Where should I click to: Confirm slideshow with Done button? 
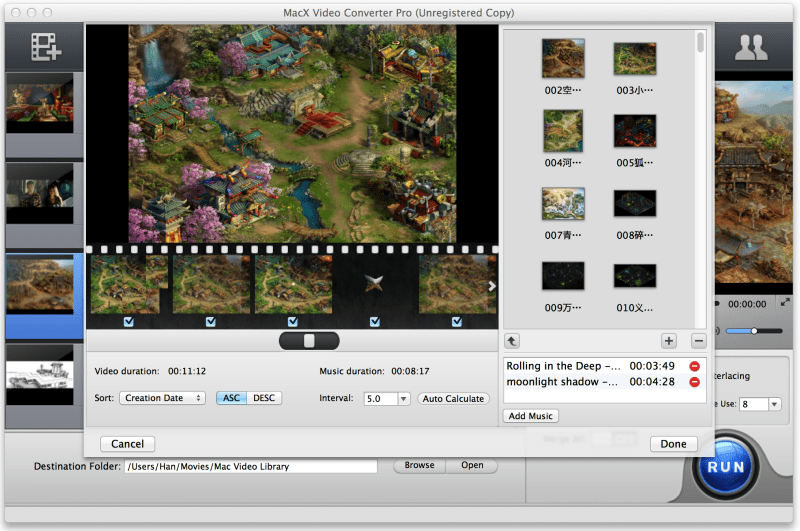673,444
